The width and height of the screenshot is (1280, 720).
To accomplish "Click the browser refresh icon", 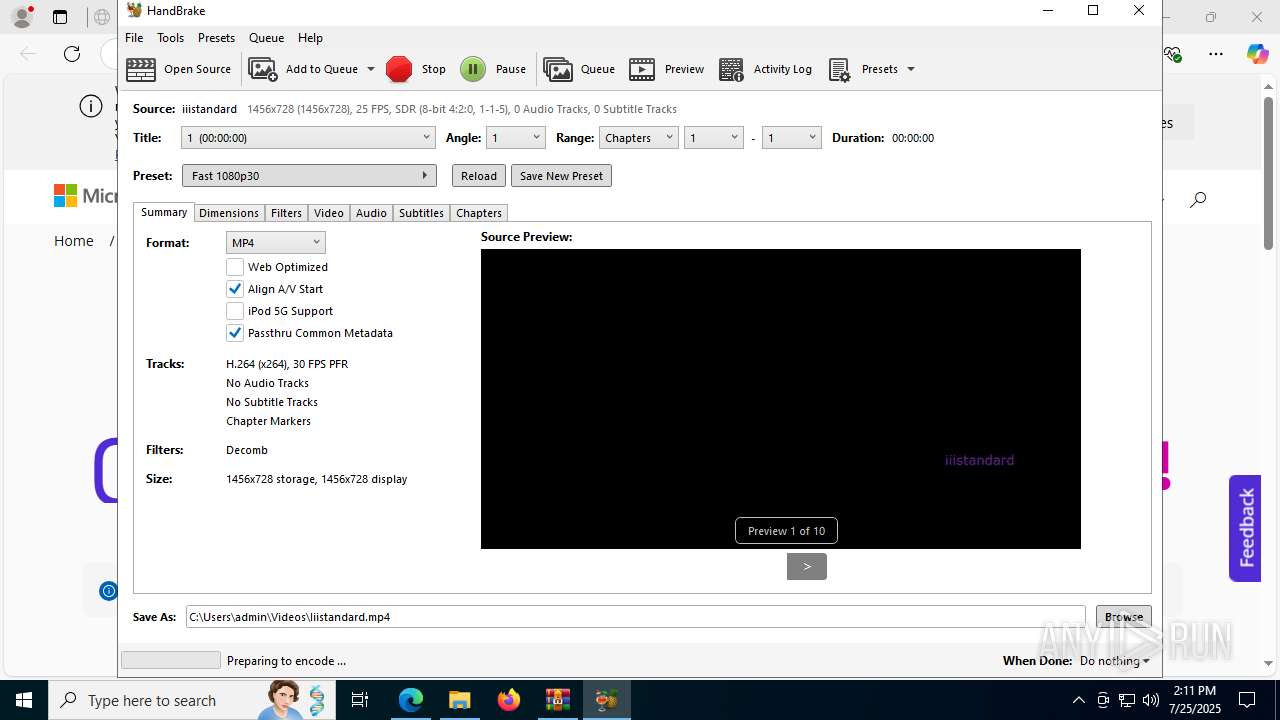I will (x=72, y=54).
